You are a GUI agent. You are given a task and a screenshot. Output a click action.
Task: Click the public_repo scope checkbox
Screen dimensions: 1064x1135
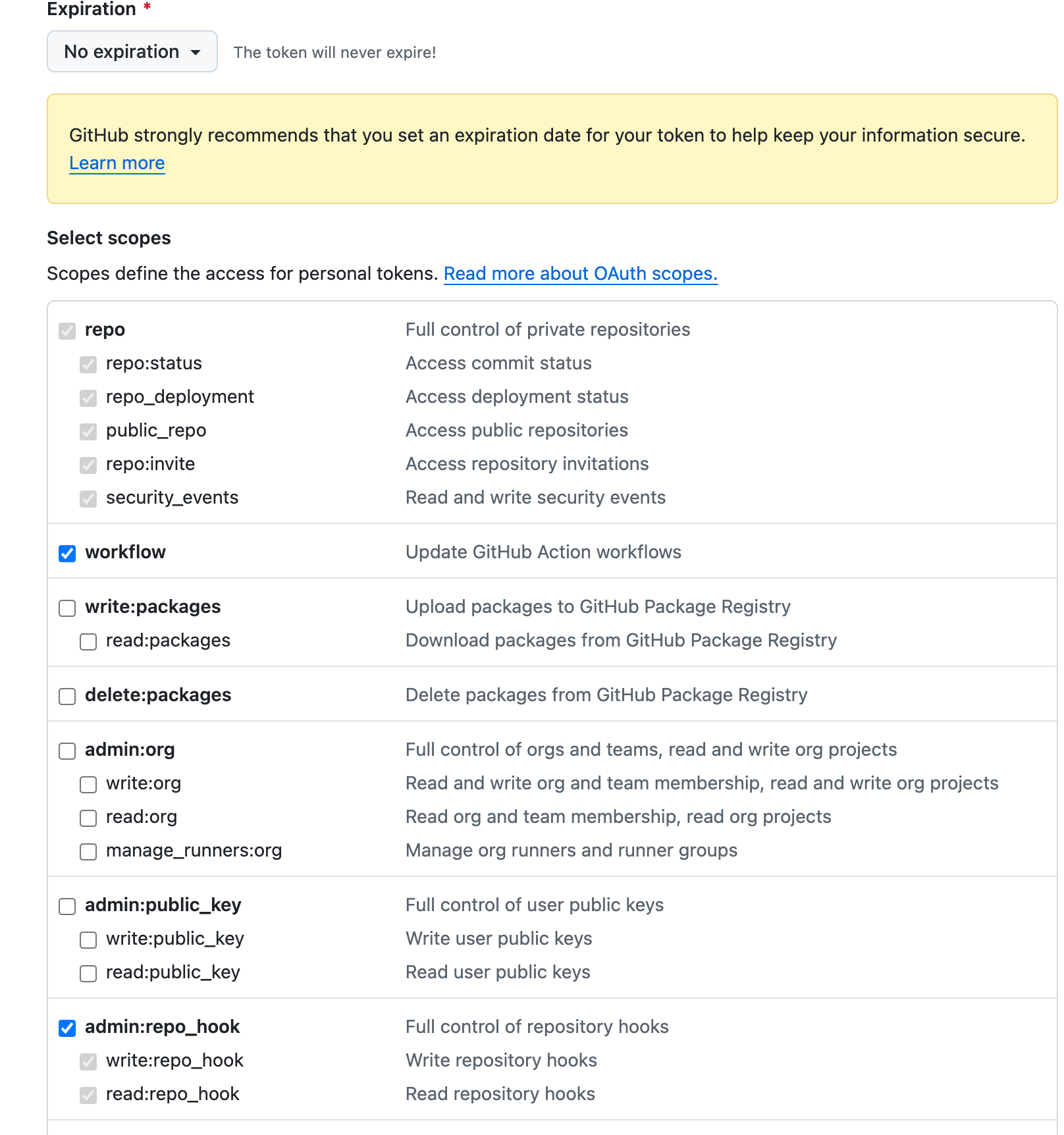88,431
